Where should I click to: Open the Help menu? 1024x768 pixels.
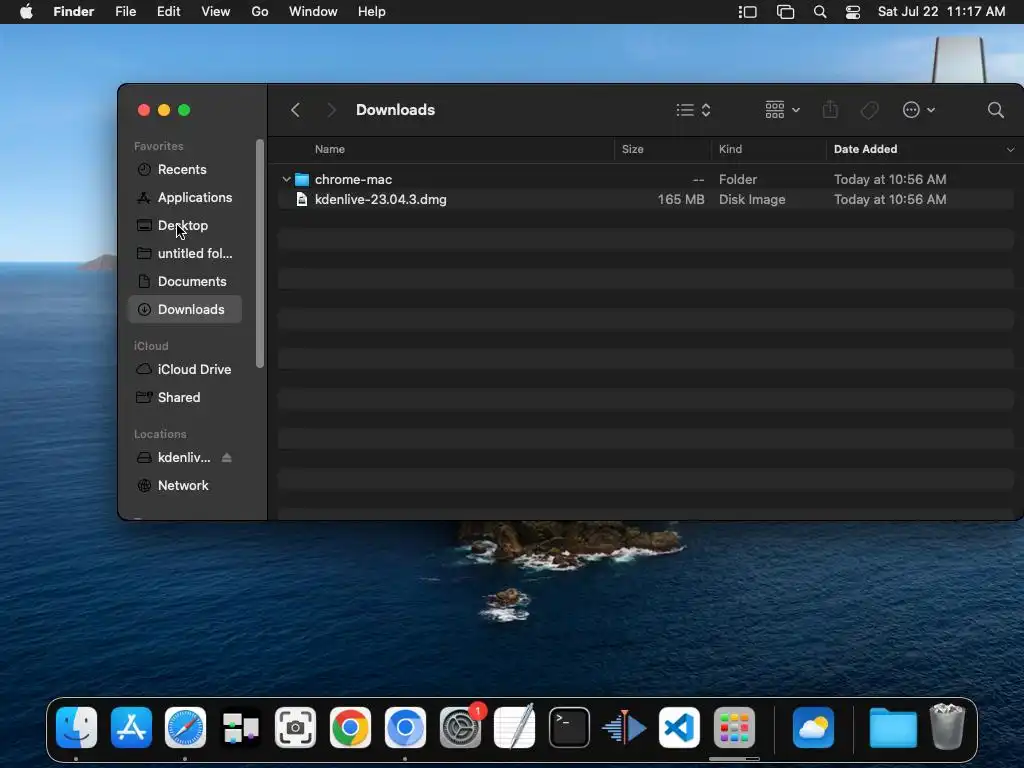click(x=372, y=12)
